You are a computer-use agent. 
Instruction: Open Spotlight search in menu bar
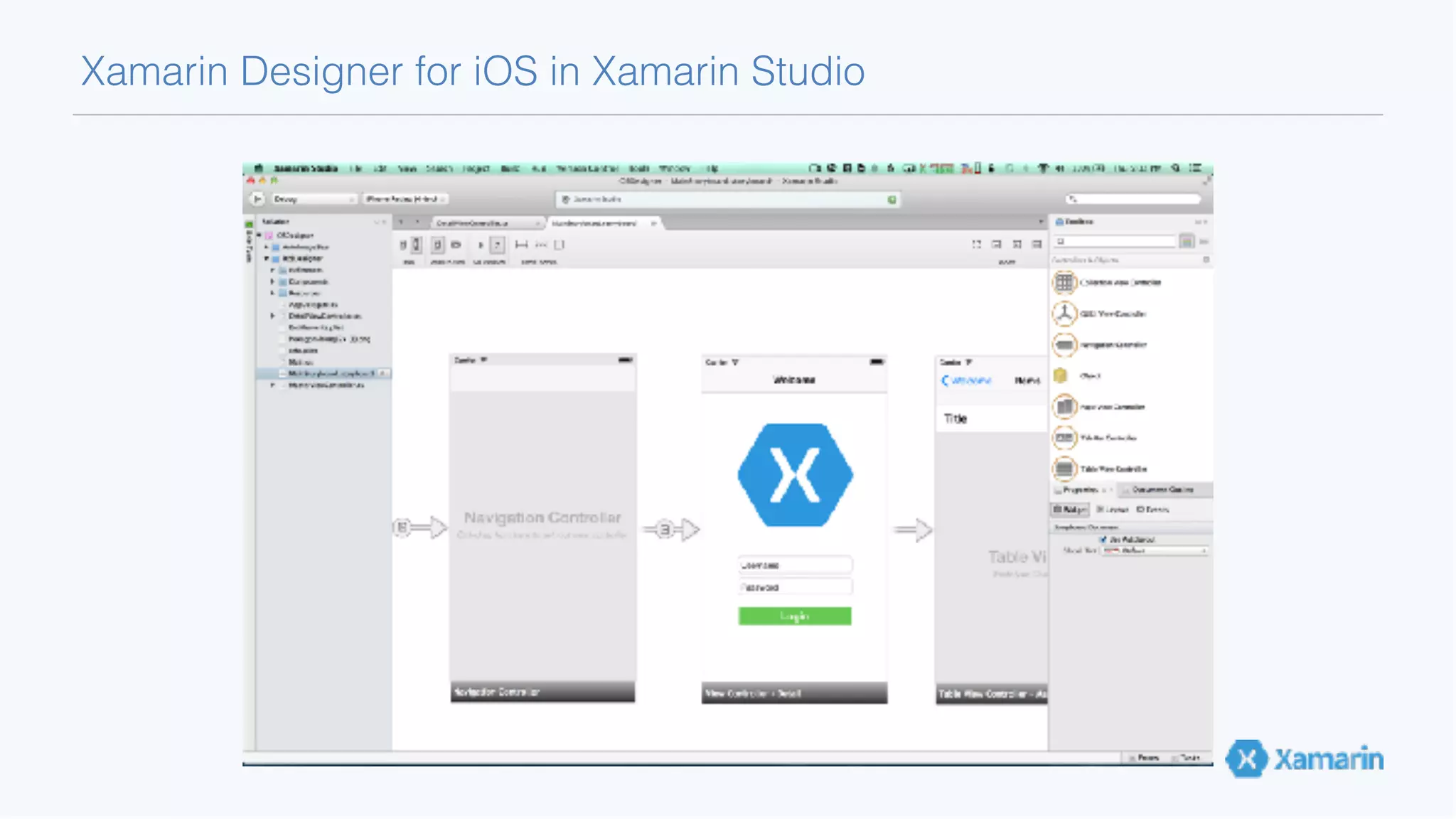pos(1176,168)
